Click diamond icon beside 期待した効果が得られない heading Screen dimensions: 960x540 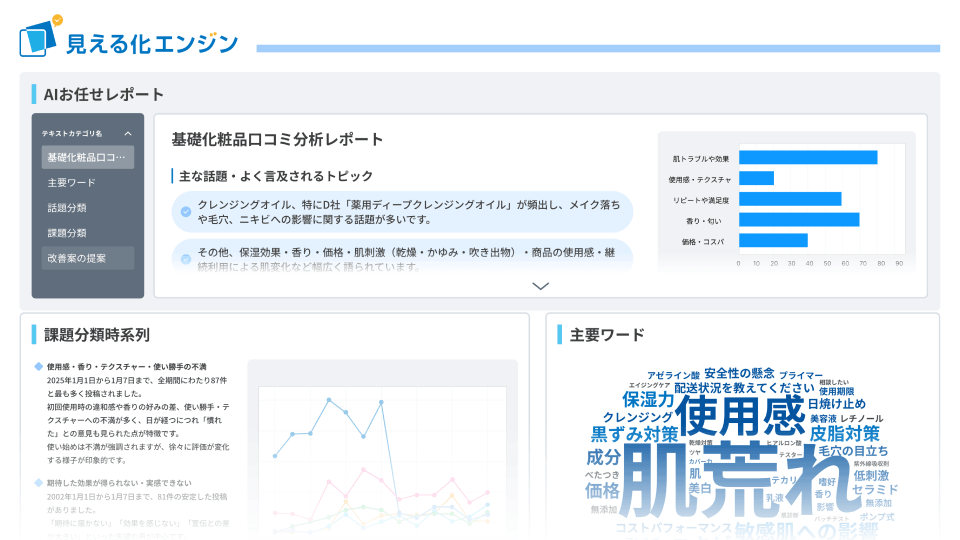pyautogui.click(x=39, y=483)
